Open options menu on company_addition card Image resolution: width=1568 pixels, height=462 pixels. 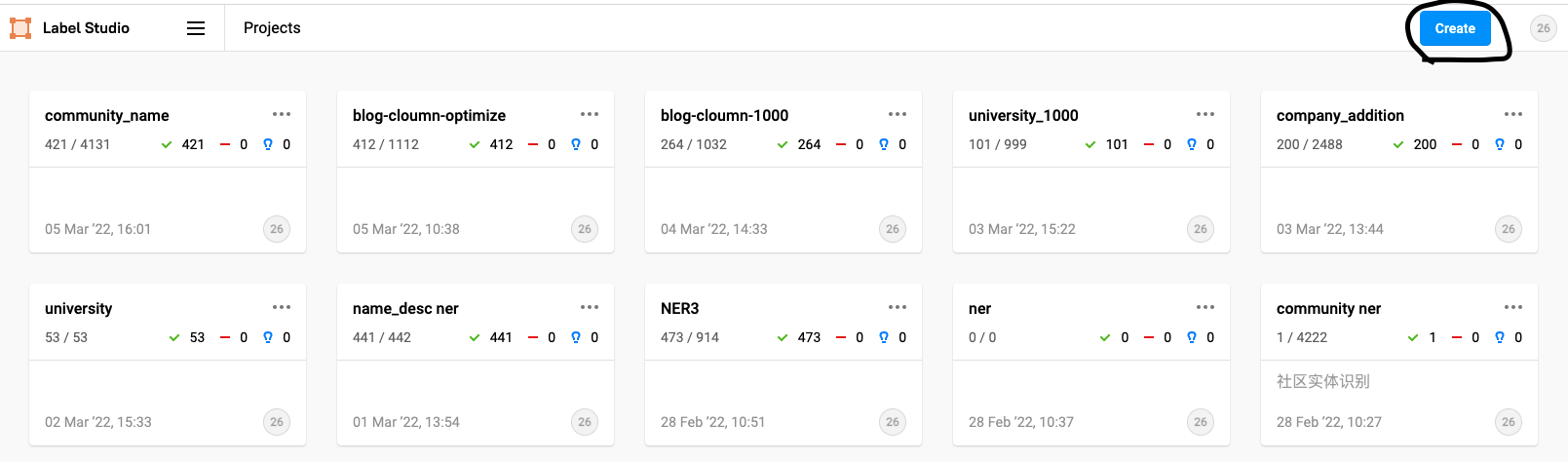(x=1513, y=114)
